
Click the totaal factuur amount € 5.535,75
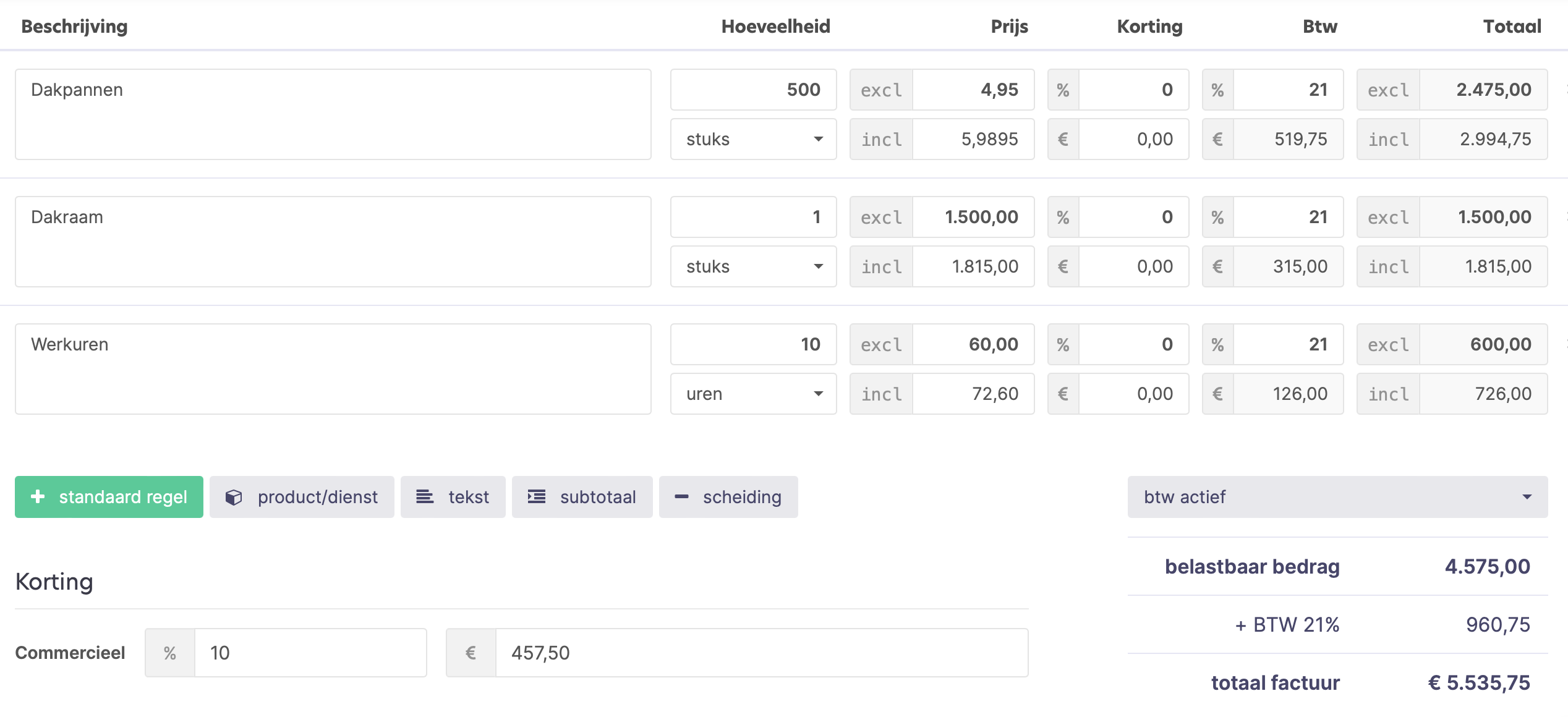coord(1479,683)
